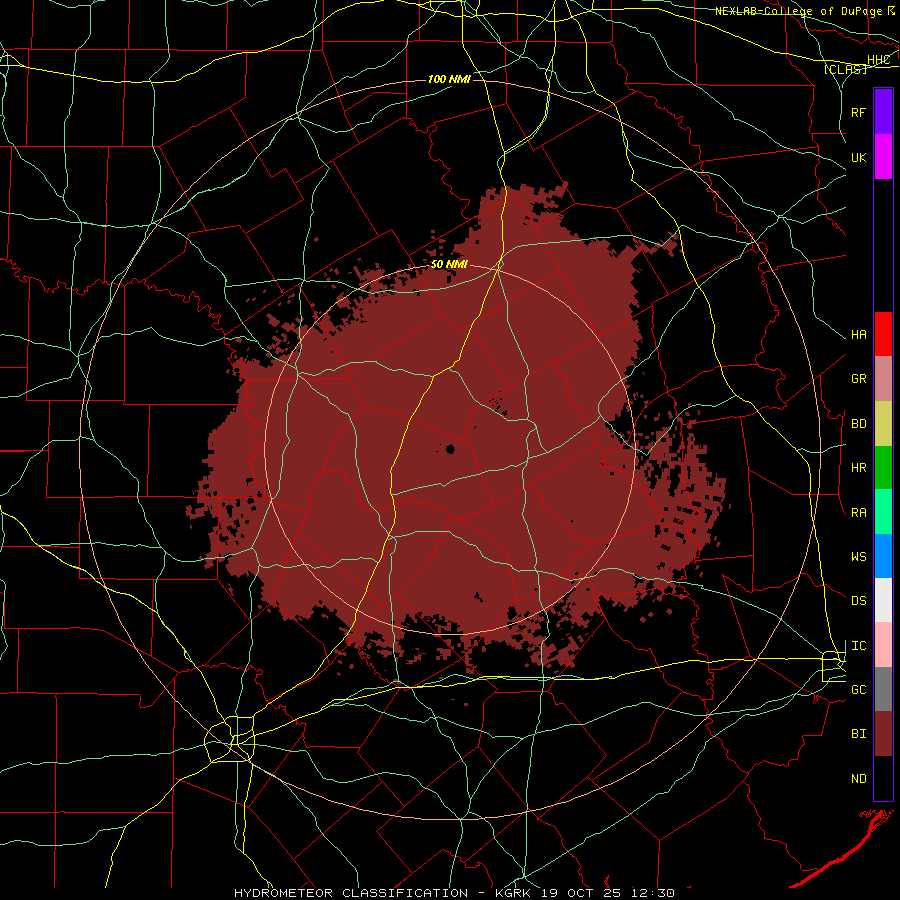Click the 'UK' legend label
Screen dimensions: 900x900
coord(859,157)
